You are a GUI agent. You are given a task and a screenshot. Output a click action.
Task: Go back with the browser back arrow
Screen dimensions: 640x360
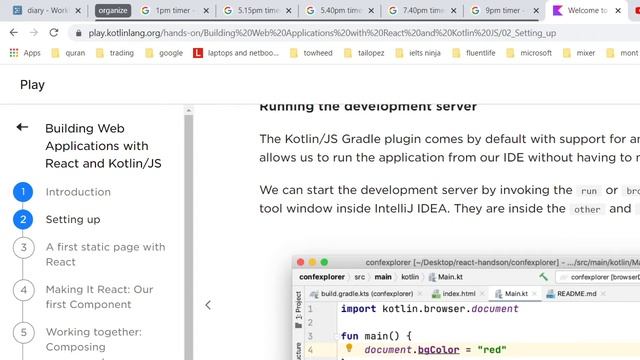tap(14, 33)
